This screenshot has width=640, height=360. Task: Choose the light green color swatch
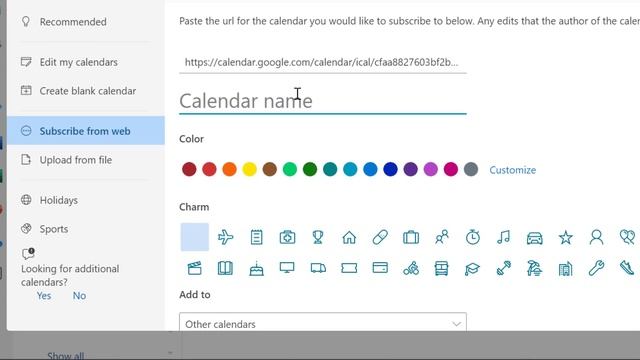tap(290, 169)
